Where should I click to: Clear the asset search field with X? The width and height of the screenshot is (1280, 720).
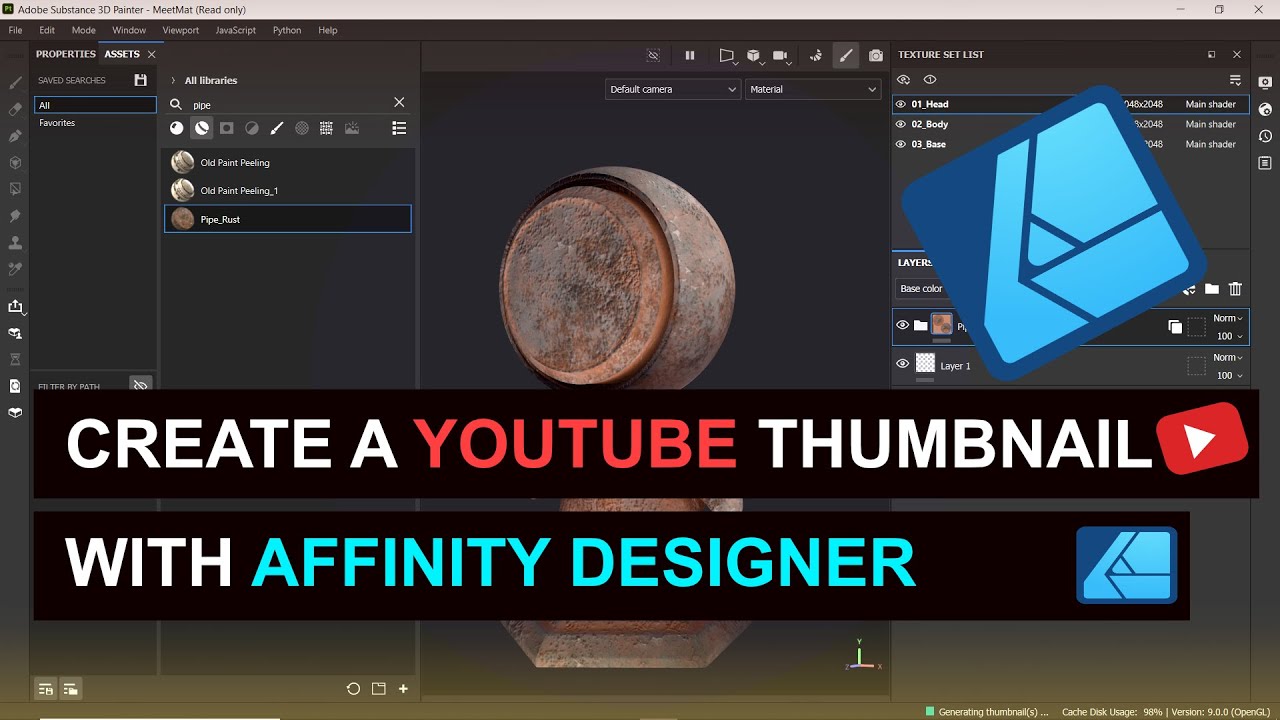399,102
